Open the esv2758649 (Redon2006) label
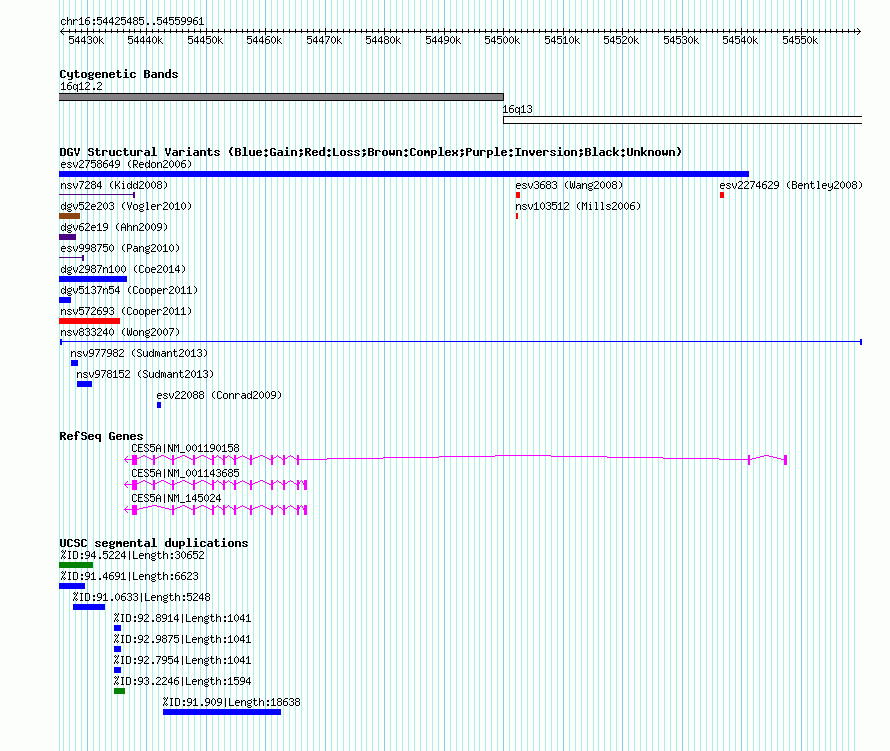The height and width of the screenshot is (751, 890). click(x=126, y=164)
